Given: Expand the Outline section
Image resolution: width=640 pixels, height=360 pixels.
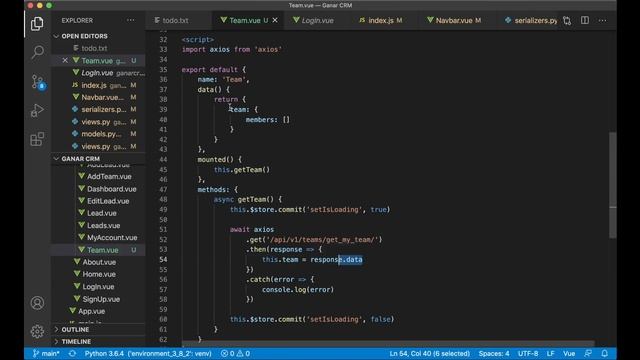Looking at the screenshot, I should (x=75, y=329).
